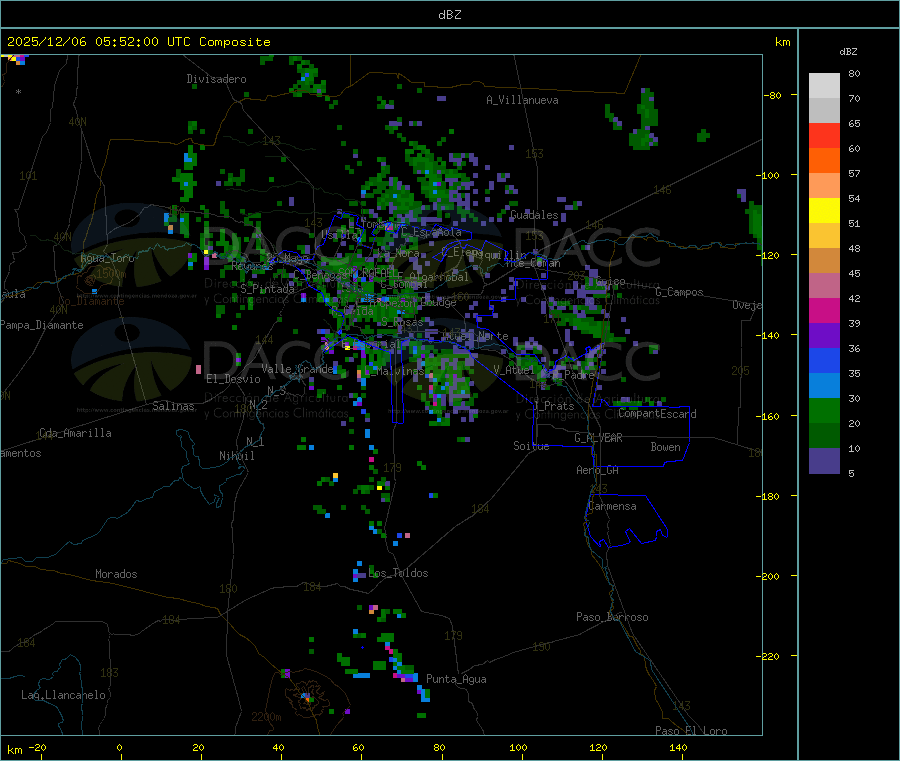Select the orange 57 dBZ legend swatch
Screen dimensions: 900x761
[824, 161]
